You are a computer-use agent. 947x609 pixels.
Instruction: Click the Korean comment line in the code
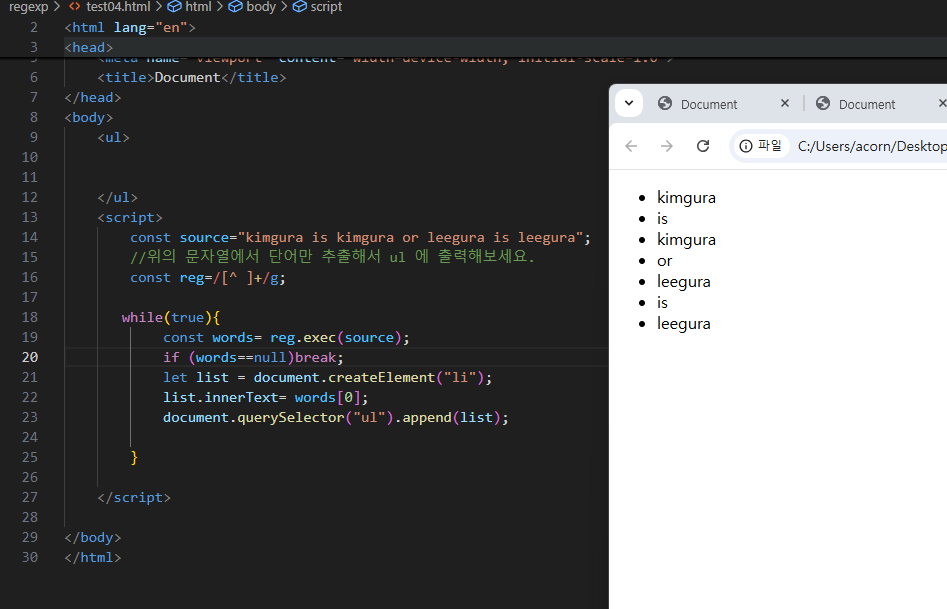[333, 257]
